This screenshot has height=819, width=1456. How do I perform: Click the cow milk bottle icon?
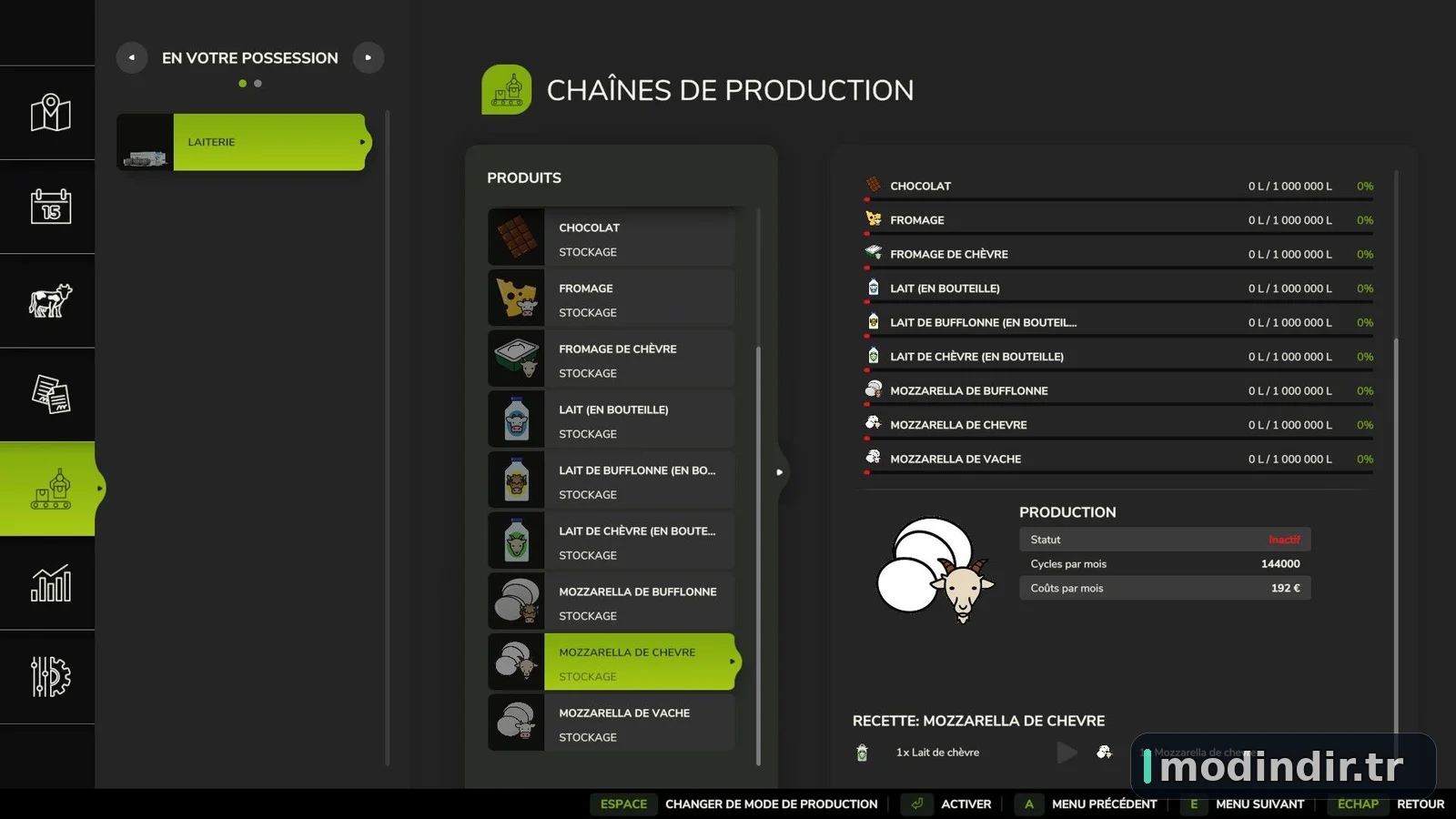click(x=516, y=420)
